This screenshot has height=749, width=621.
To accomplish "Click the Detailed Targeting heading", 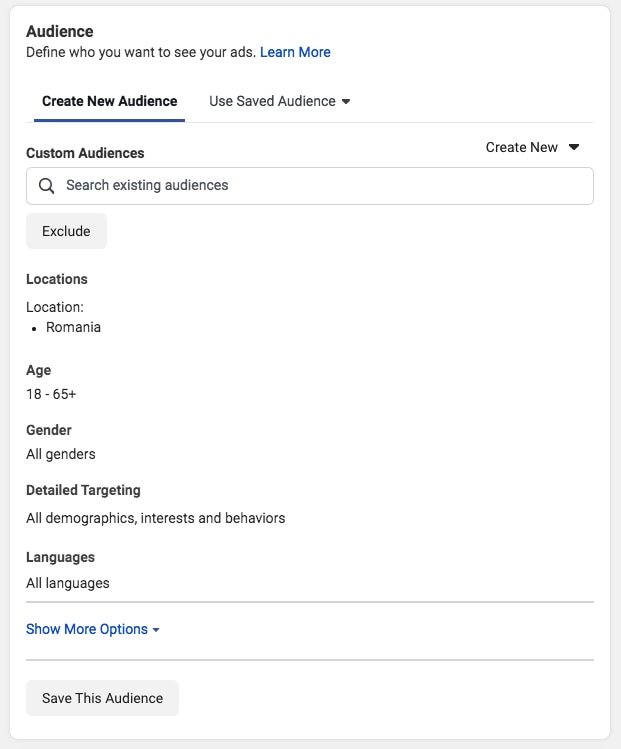I will click(83, 490).
